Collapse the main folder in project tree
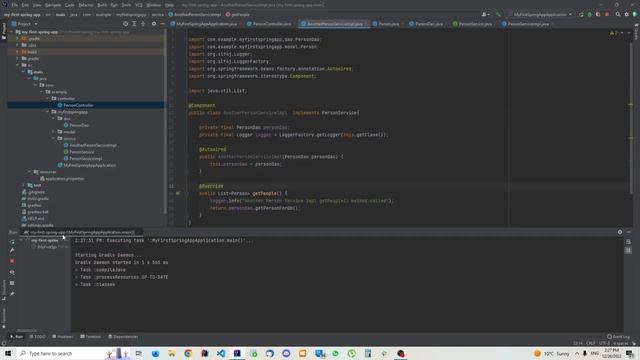The height and width of the screenshot is (360, 640). 23,72
